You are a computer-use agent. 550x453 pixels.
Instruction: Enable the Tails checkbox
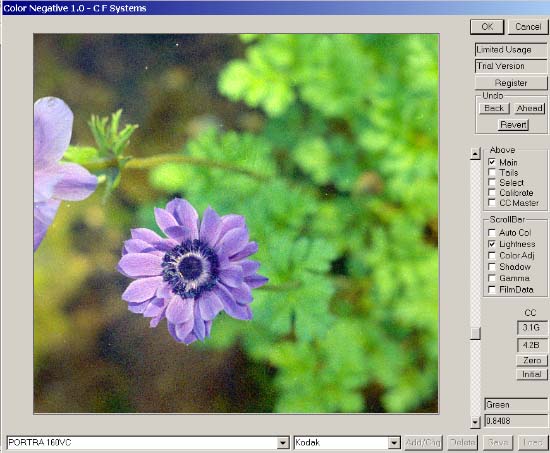[492, 172]
